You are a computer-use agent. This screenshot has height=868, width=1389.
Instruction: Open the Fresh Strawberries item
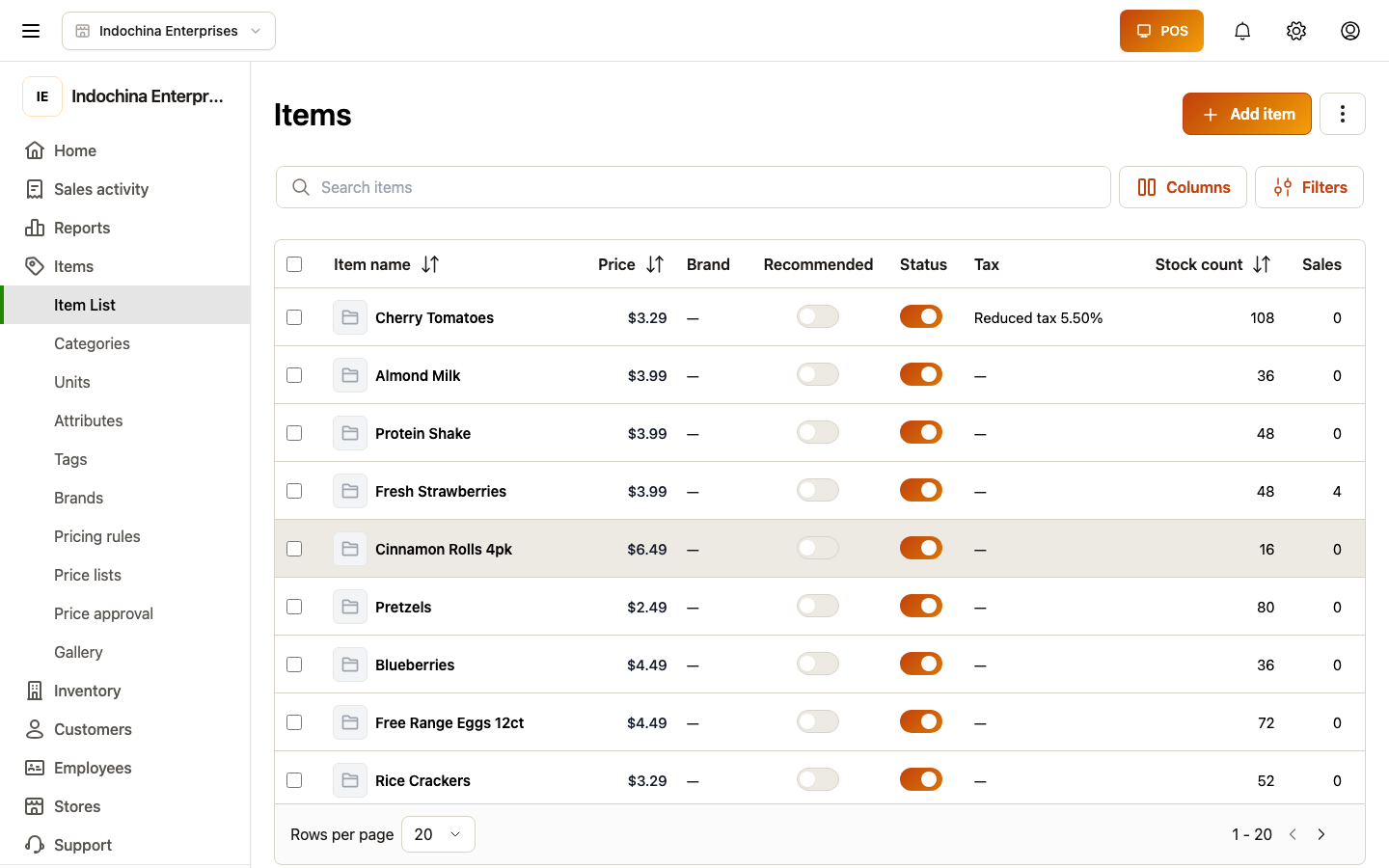(x=441, y=491)
